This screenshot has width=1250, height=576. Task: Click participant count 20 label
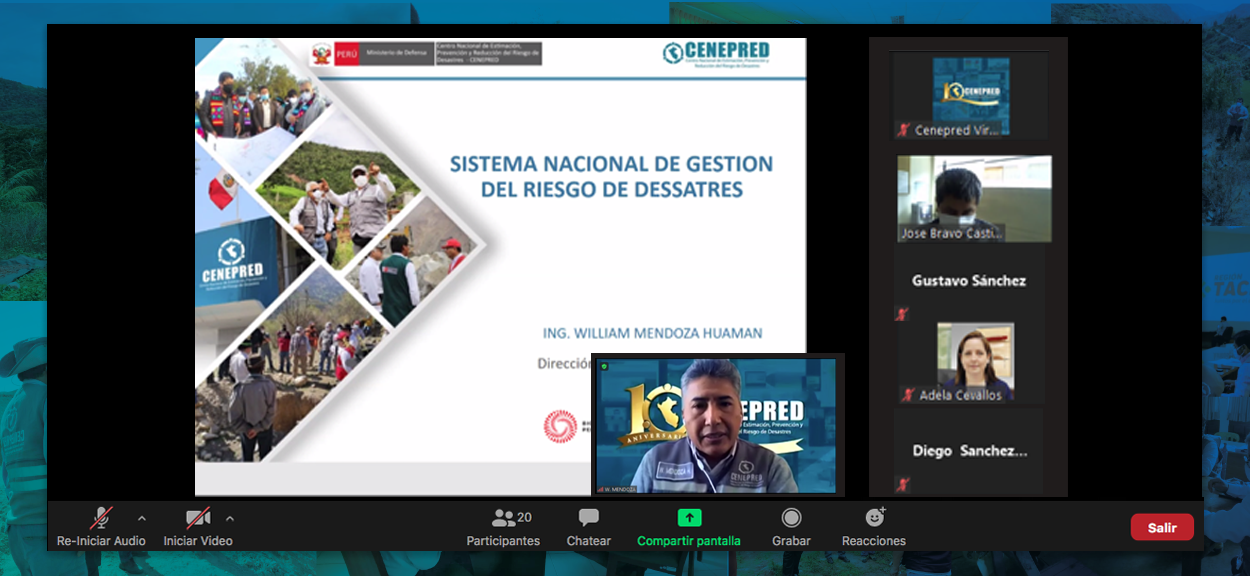(x=524, y=517)
